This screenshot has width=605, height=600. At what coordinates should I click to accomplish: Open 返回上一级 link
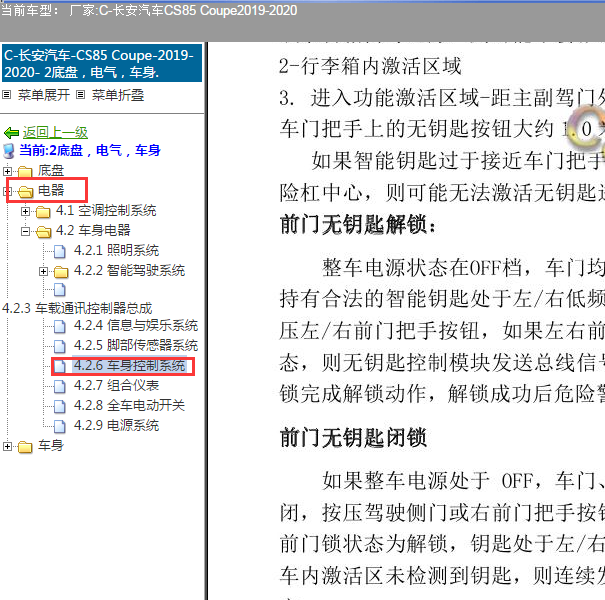click(x=55, y=133)
